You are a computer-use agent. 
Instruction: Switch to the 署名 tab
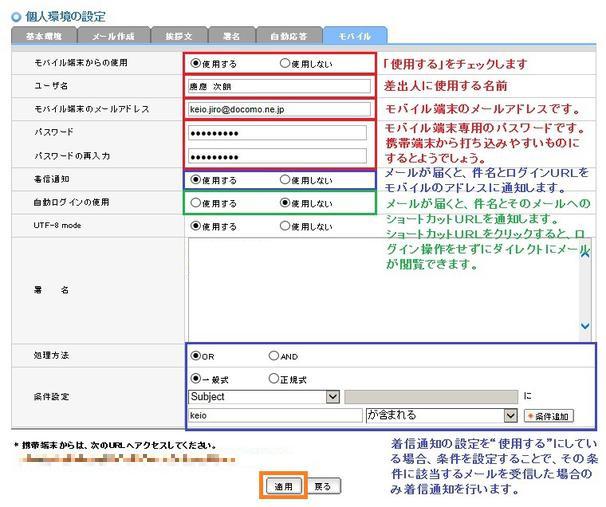[x=231, y=35]
